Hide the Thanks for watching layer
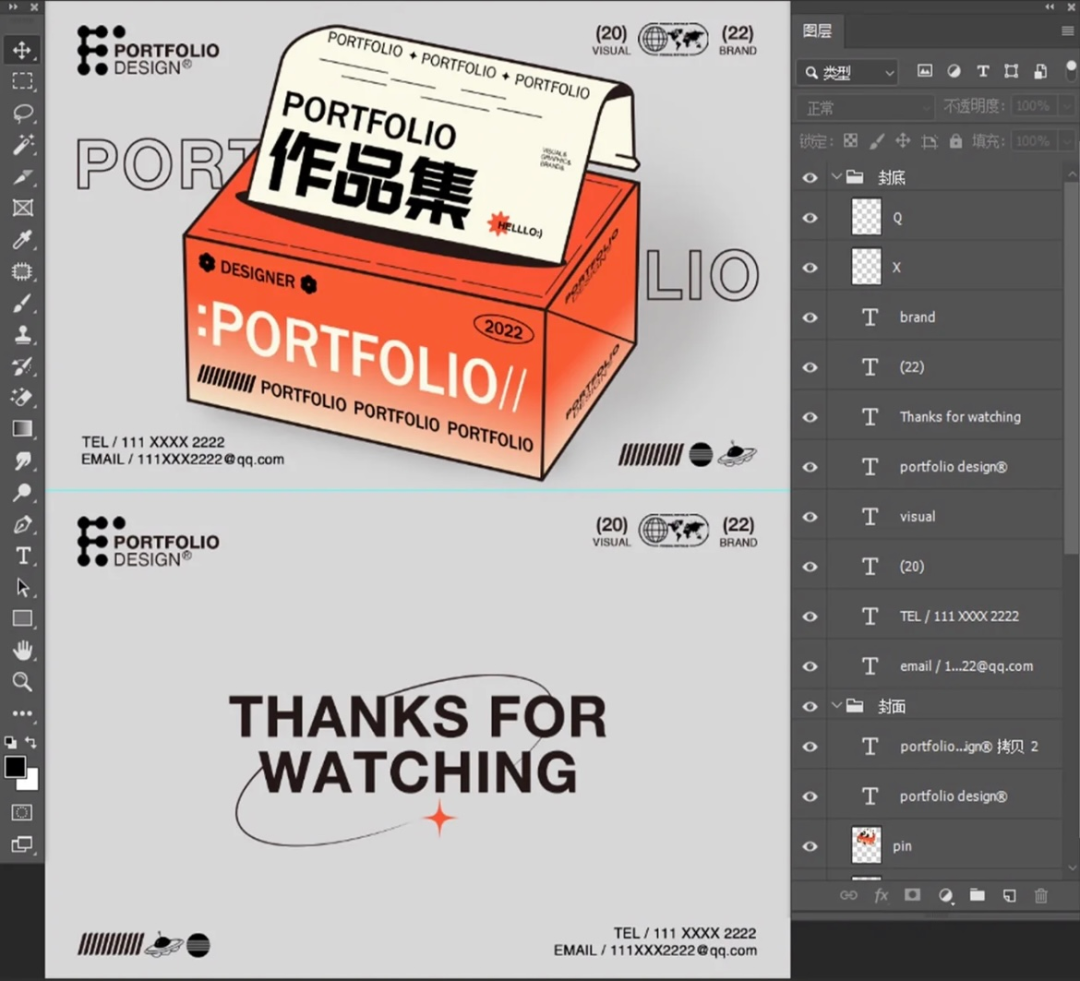 [x=810, y=417]
